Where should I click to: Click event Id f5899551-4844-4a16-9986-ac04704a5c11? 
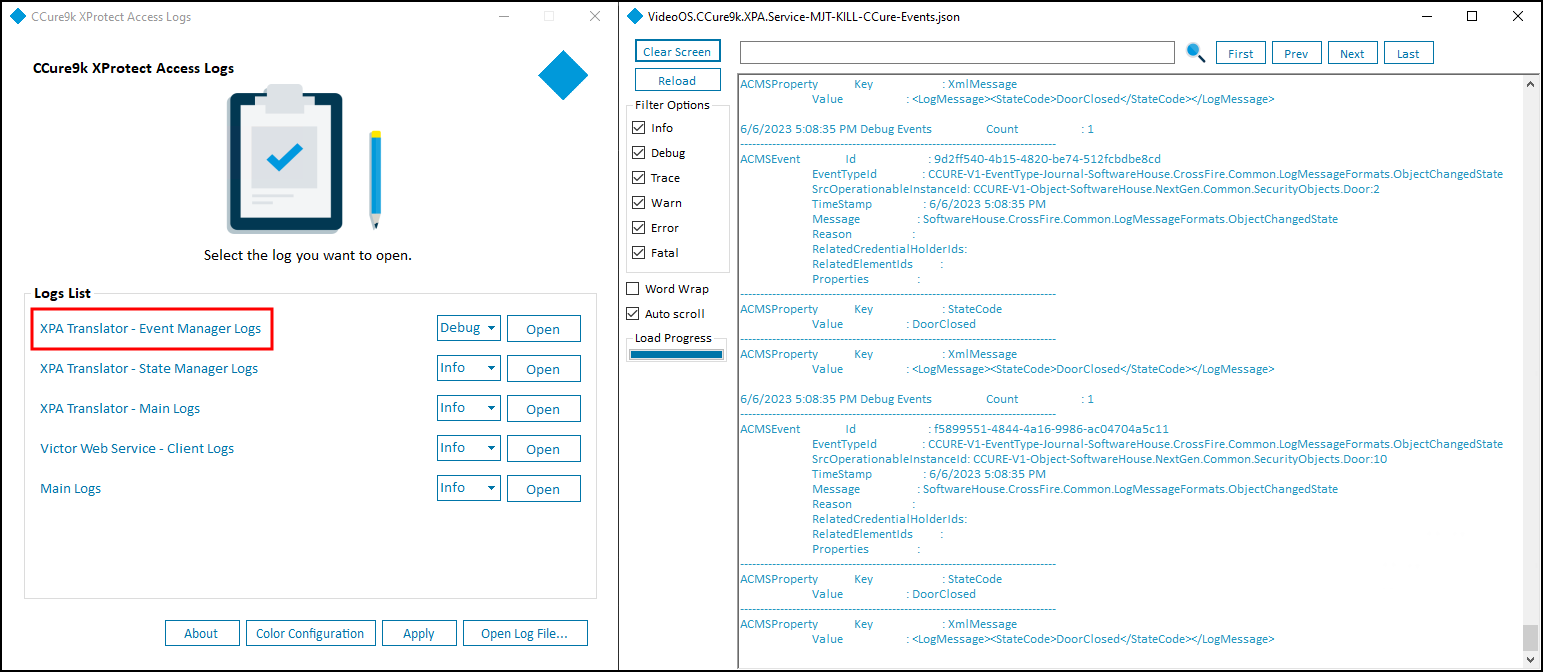(1050, 429)
